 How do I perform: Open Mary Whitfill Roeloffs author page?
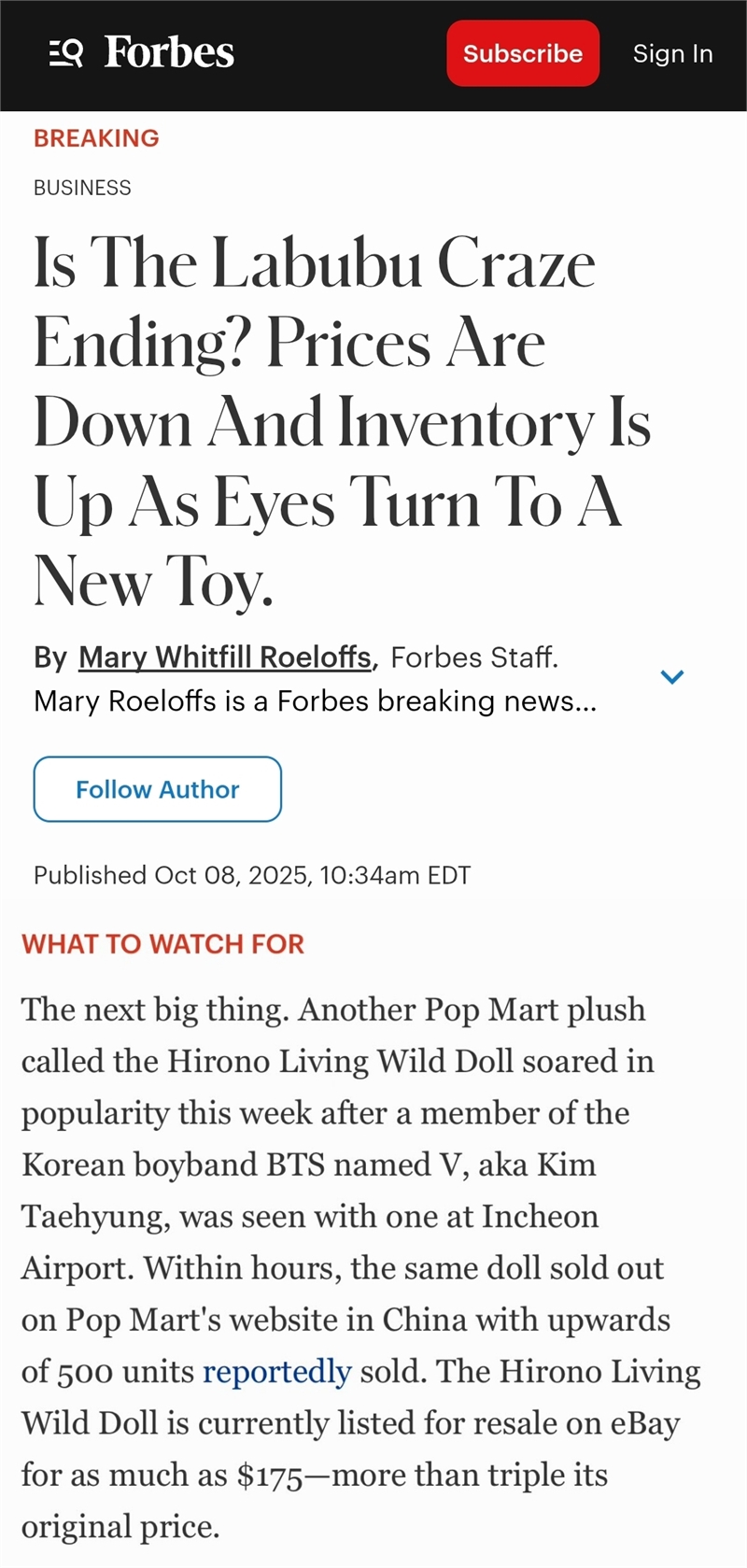224,657
